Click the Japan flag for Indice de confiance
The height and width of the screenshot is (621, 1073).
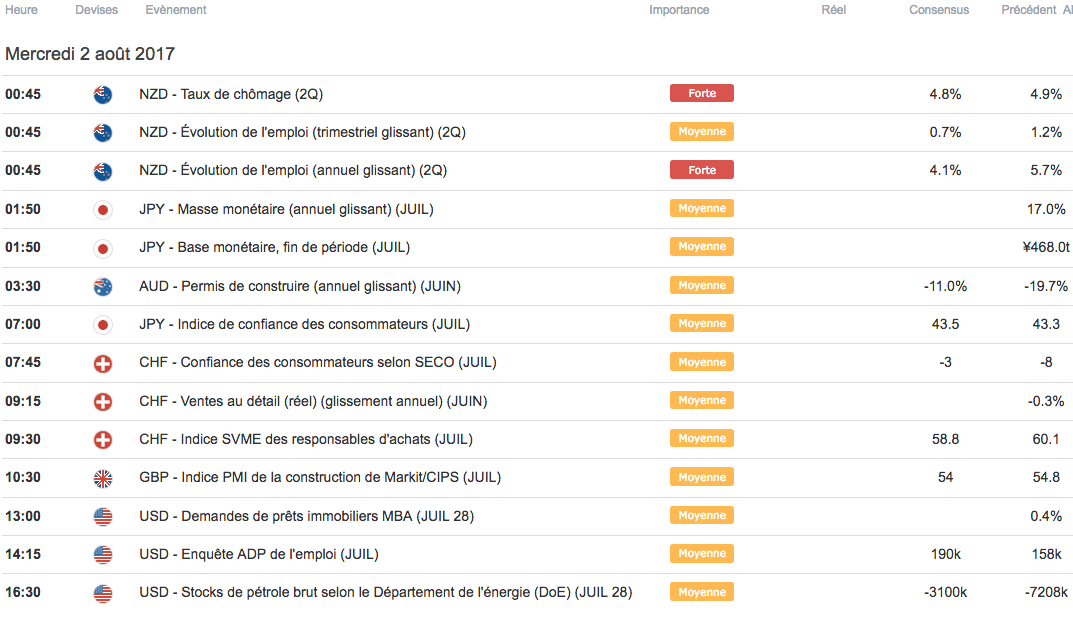point(102,324)
